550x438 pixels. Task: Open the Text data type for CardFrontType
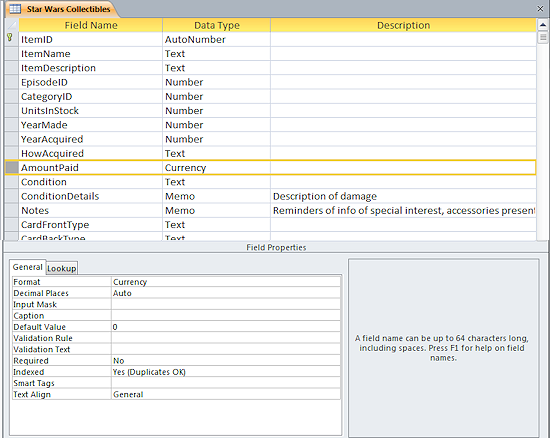(216, 224)
